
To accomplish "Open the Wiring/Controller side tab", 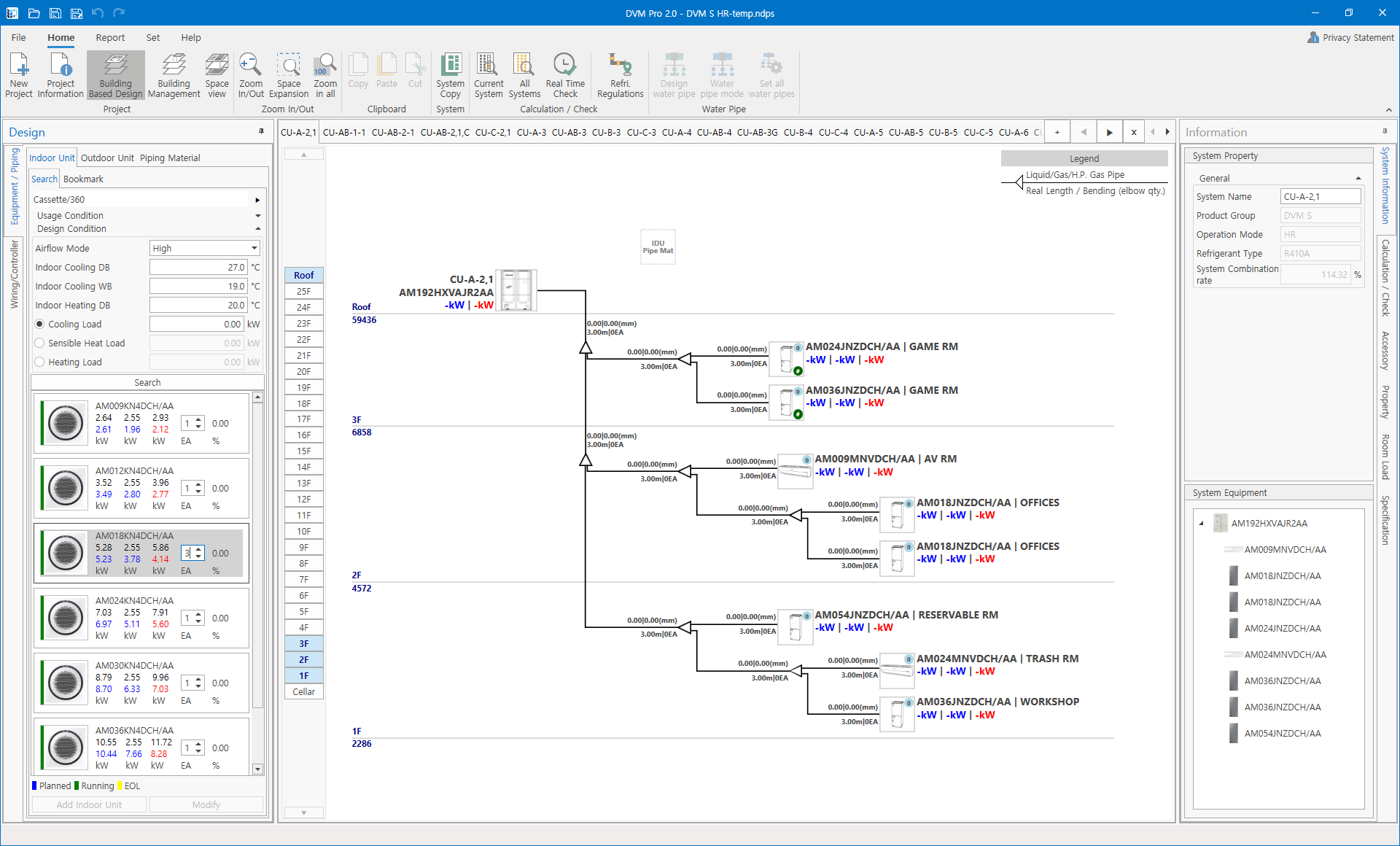I will pos(14,274).
